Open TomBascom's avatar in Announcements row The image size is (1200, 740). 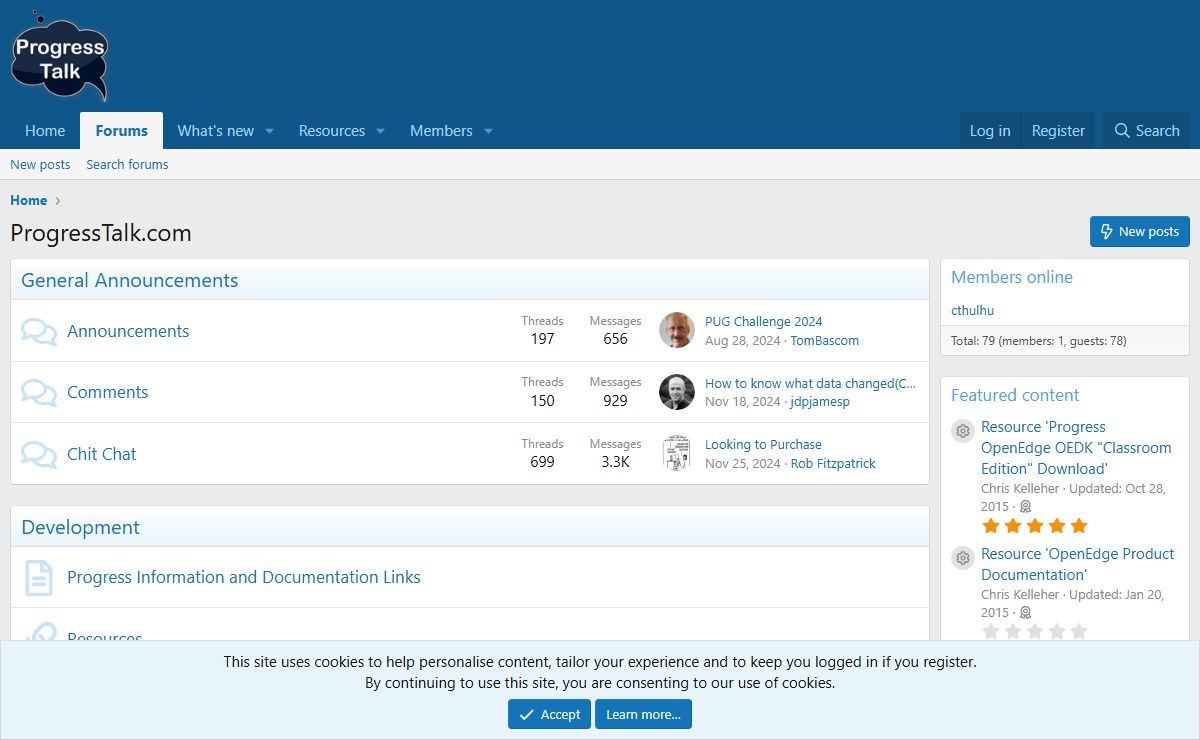click(x=677, y=330)
